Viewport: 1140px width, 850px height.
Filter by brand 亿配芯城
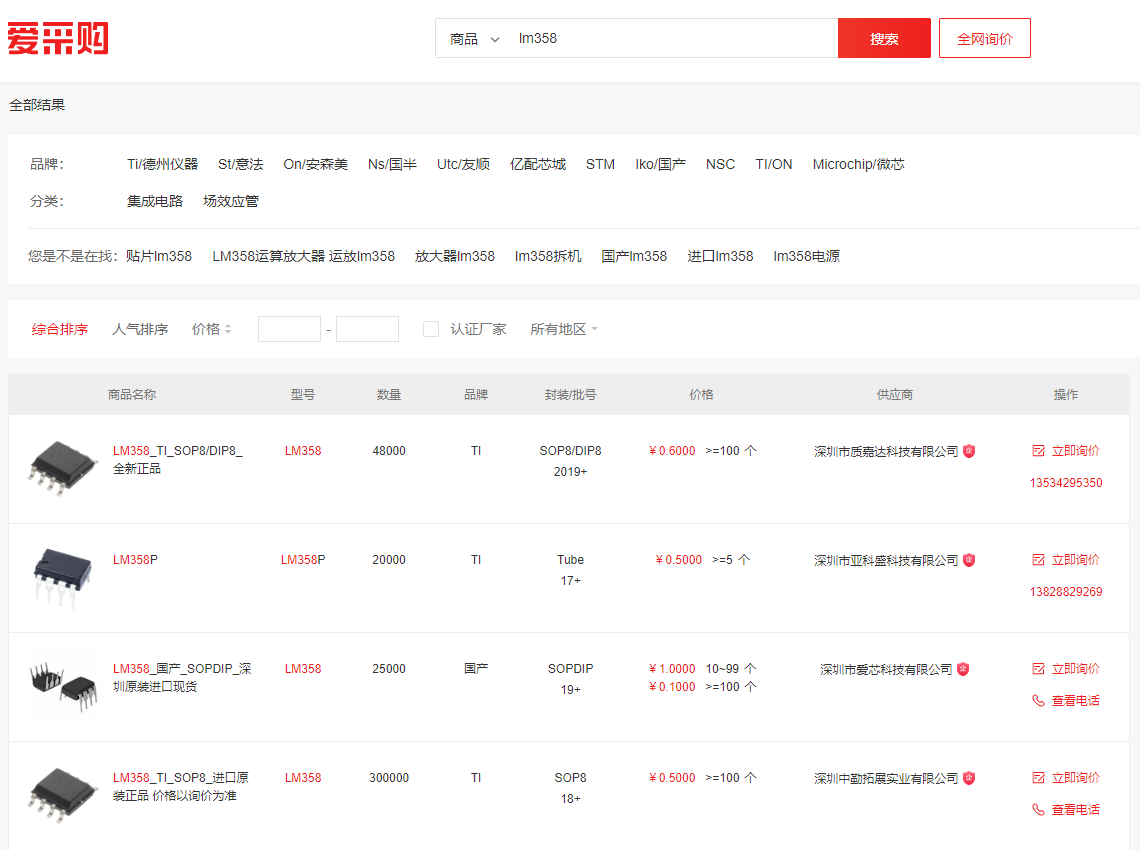pos(538,164)
